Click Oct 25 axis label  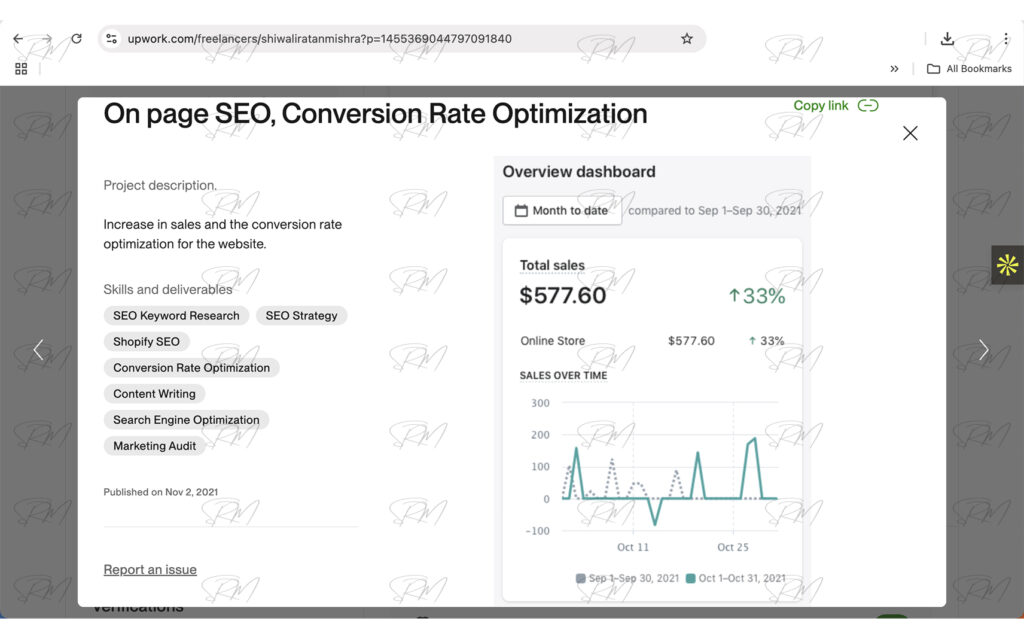click(x=733, y=548)
